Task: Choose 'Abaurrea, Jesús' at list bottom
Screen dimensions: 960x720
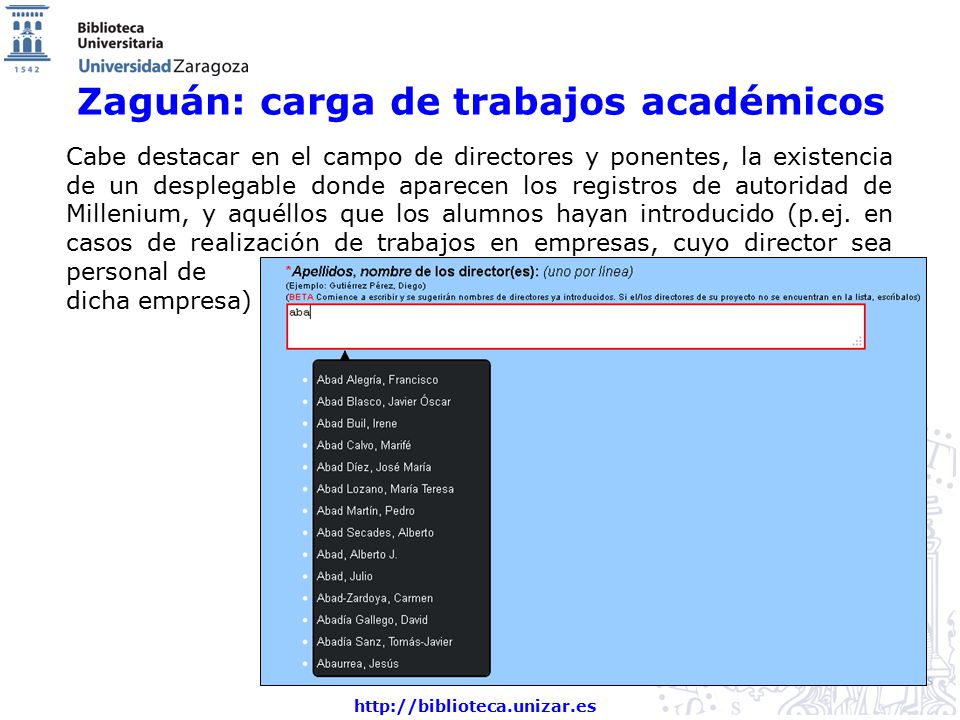Action: pos(358,664)
